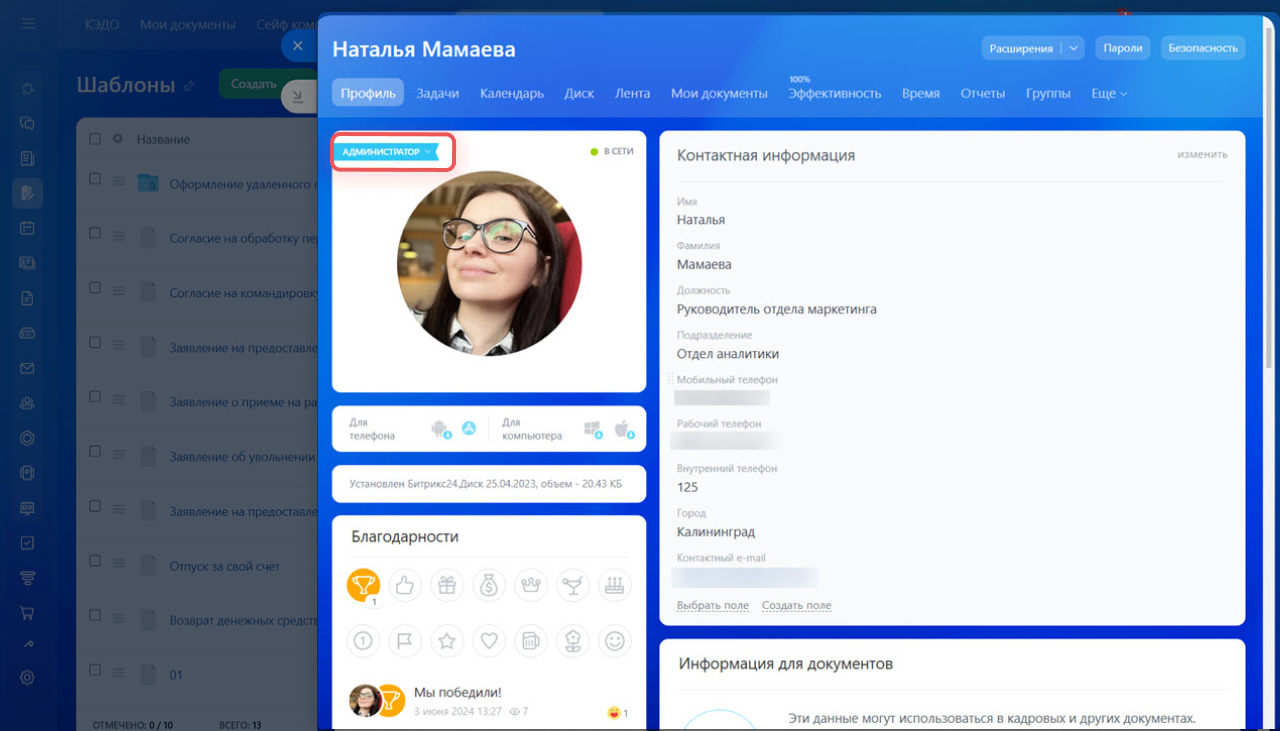Select the cocktail glass gratitude badge
Viewport: 1280px width, 731px height.
[x=573, y=585]
